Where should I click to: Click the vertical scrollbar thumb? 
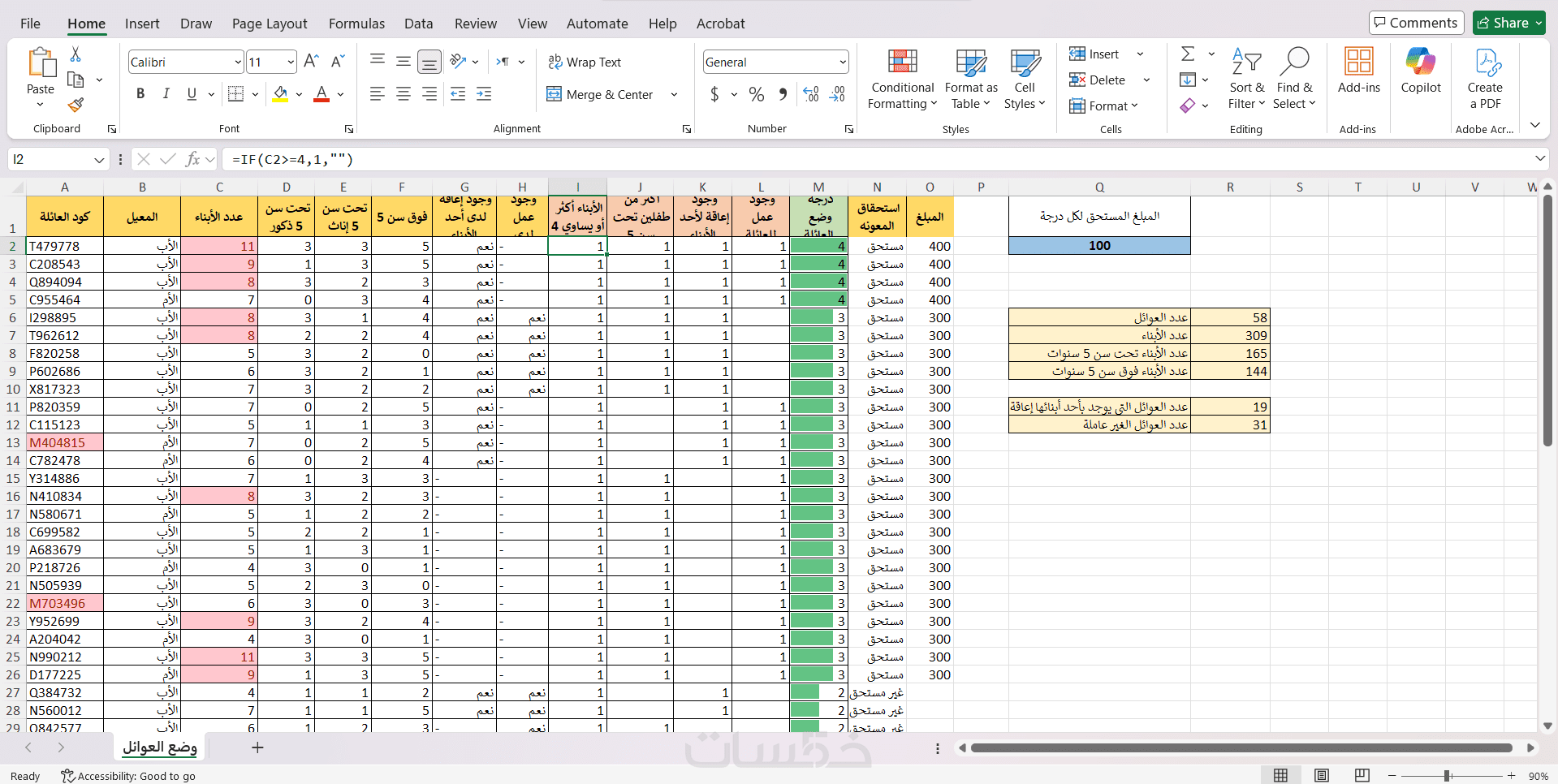[1547, 319]
